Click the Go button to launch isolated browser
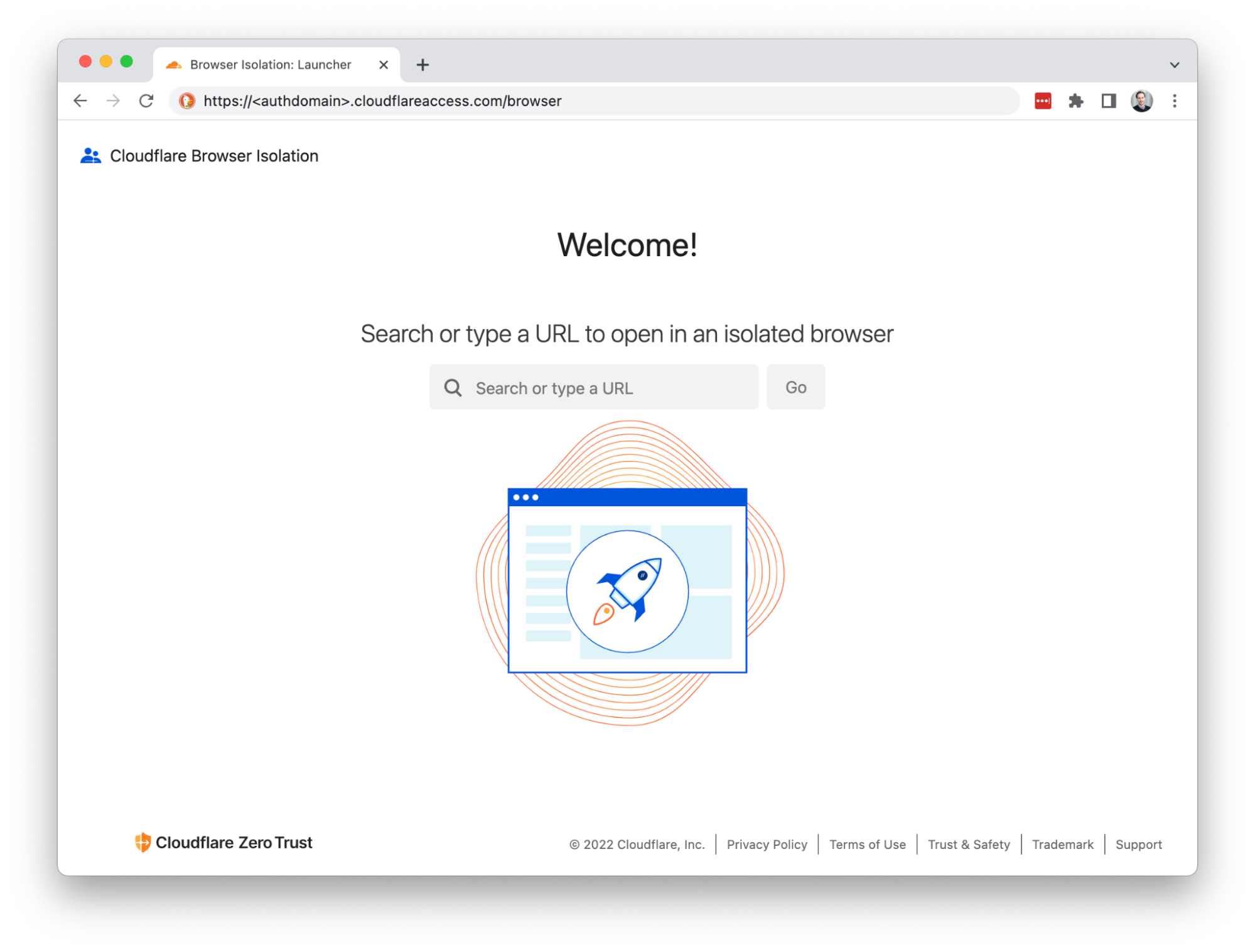 pos(796,387)
